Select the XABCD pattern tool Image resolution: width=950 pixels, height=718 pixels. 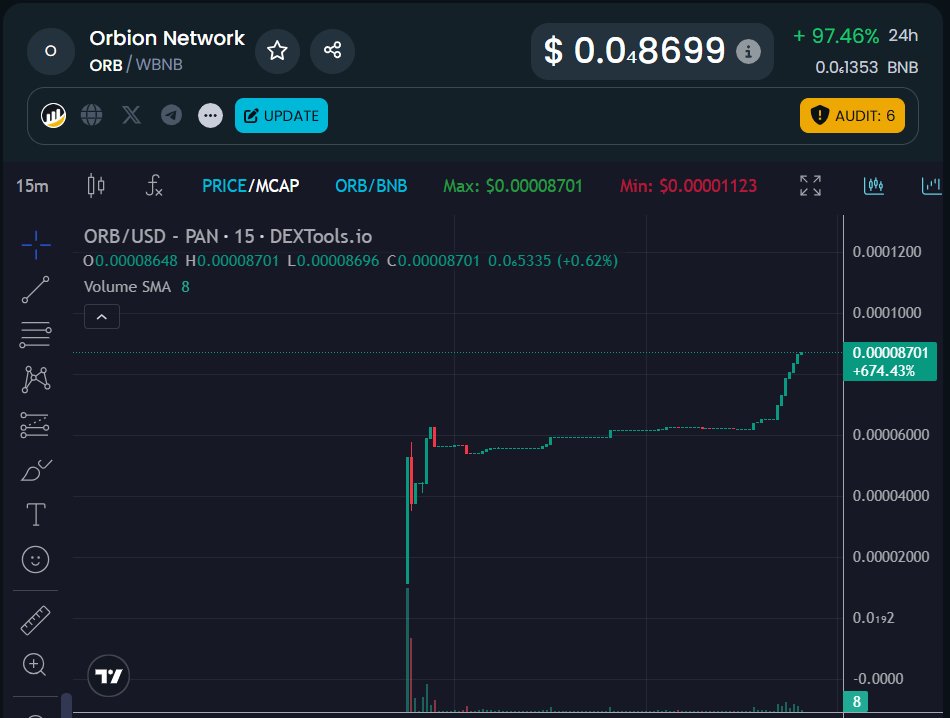point(36,379)
